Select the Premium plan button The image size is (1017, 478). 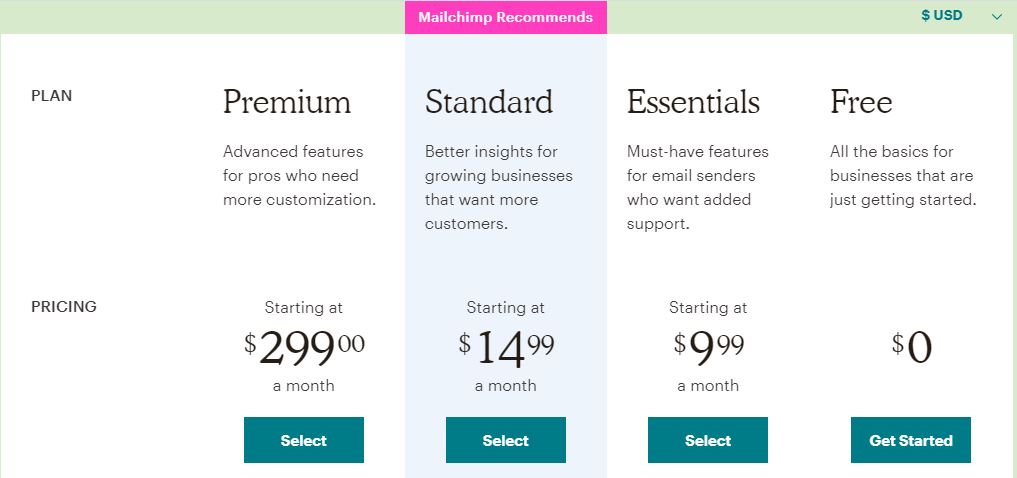point(304,440)
